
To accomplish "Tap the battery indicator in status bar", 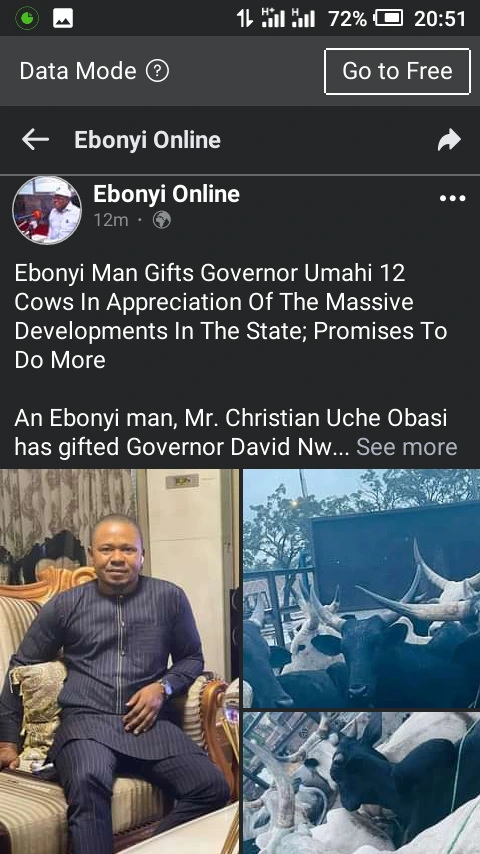I will coord(388,19).
